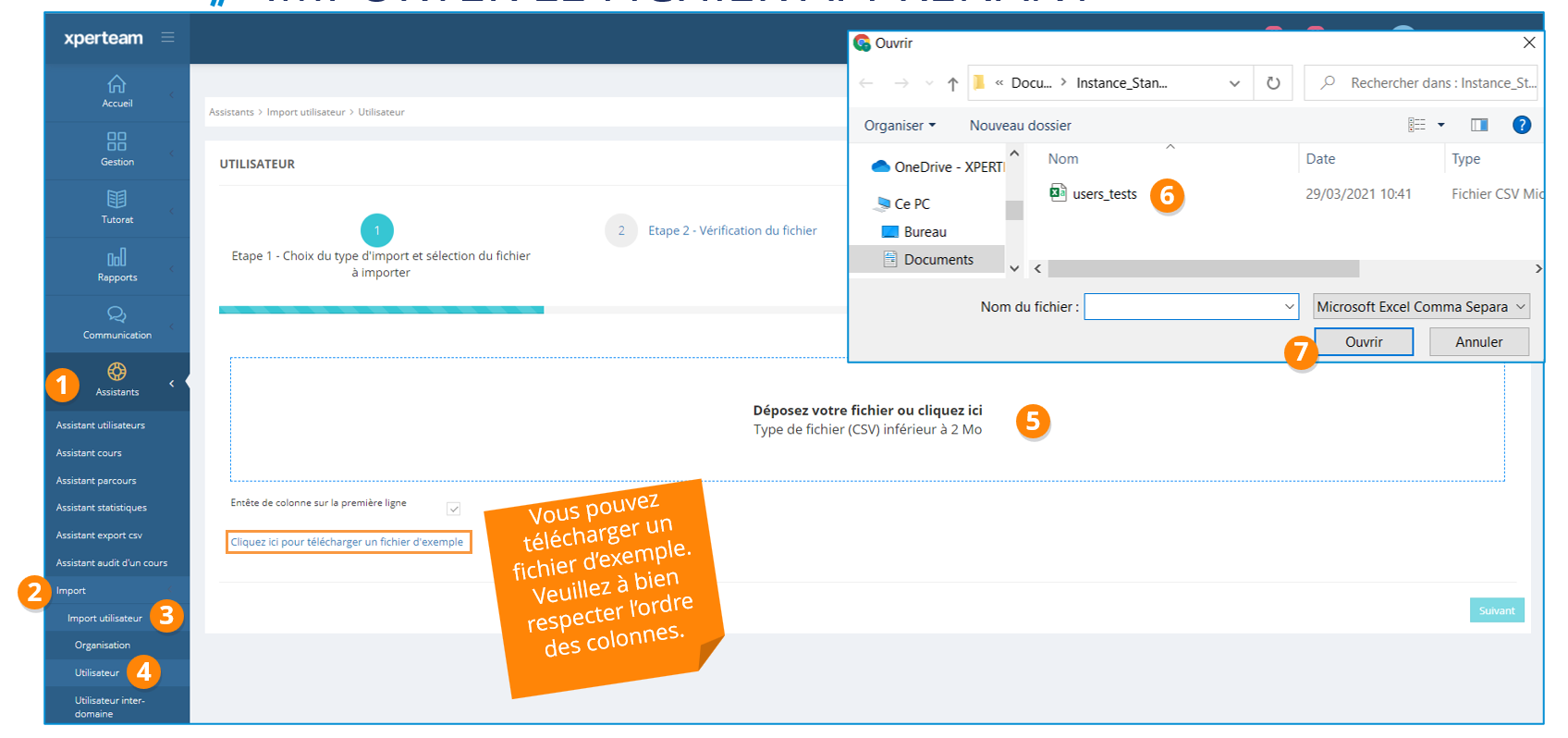Toggle the hamburger menu beside xperteam logo
The image size is (1568, 738).
[167, 37]
